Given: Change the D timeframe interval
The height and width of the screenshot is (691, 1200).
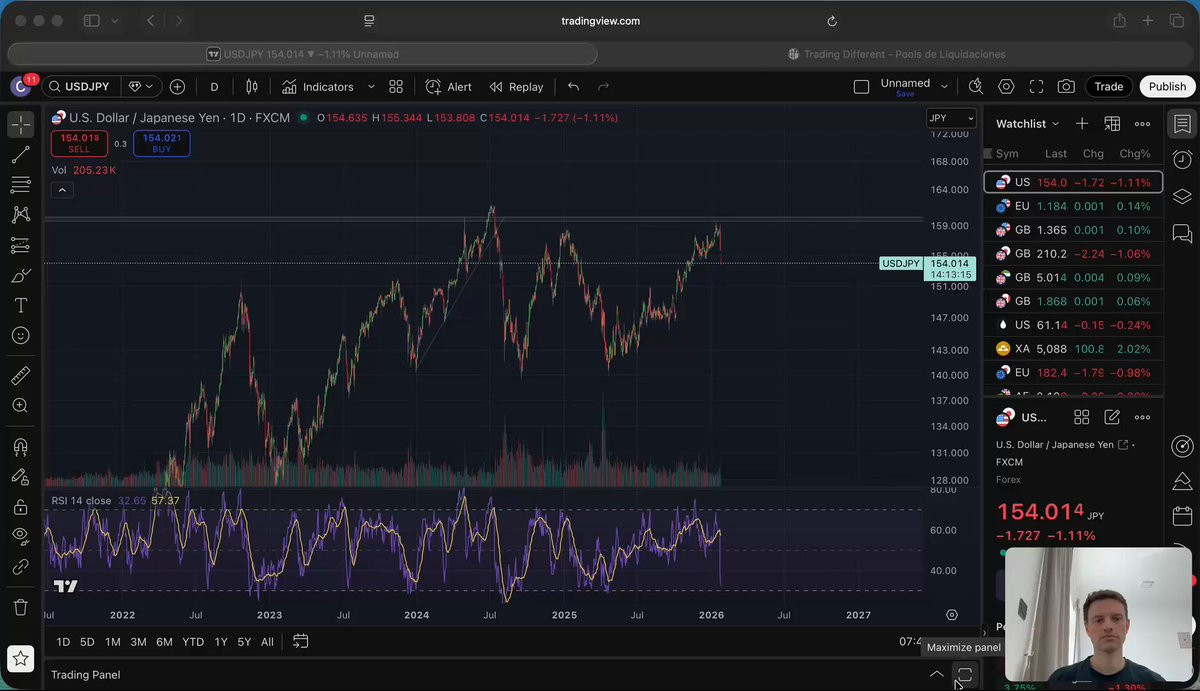Looking at the screenshot, I should [x=214, y=87].
